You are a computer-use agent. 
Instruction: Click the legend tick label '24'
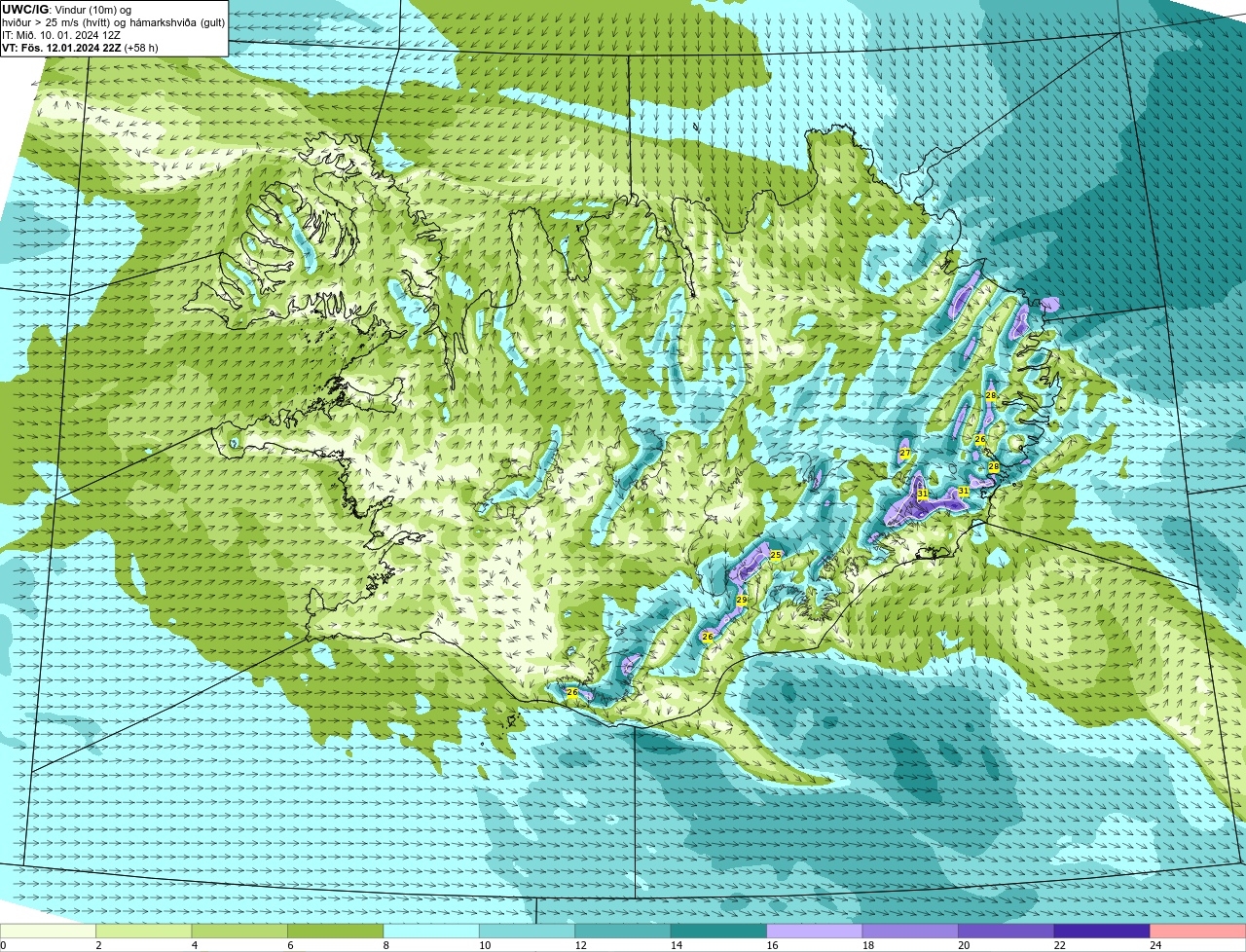(x=1155, y=944)
